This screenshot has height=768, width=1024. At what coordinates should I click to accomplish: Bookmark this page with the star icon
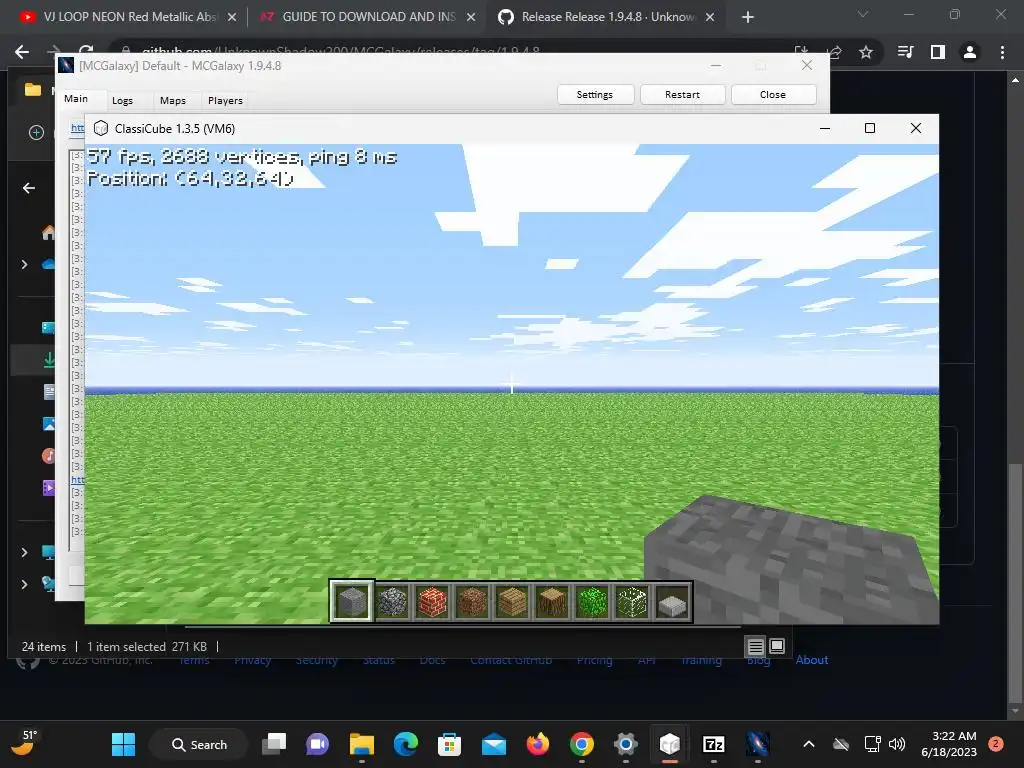[x=866, y=52]
